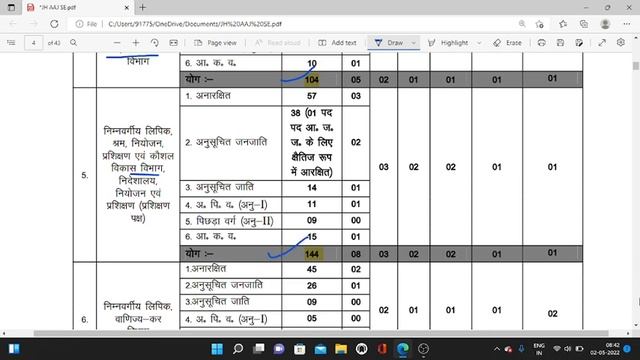The width and height of the screenshot is (640, 360).
Task: Save the PDF document
Action: [560, 42]
